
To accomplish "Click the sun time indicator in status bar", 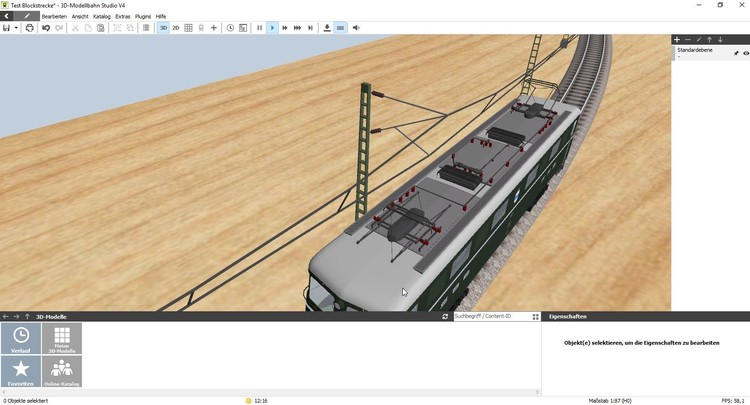I will tap(248, 401).
